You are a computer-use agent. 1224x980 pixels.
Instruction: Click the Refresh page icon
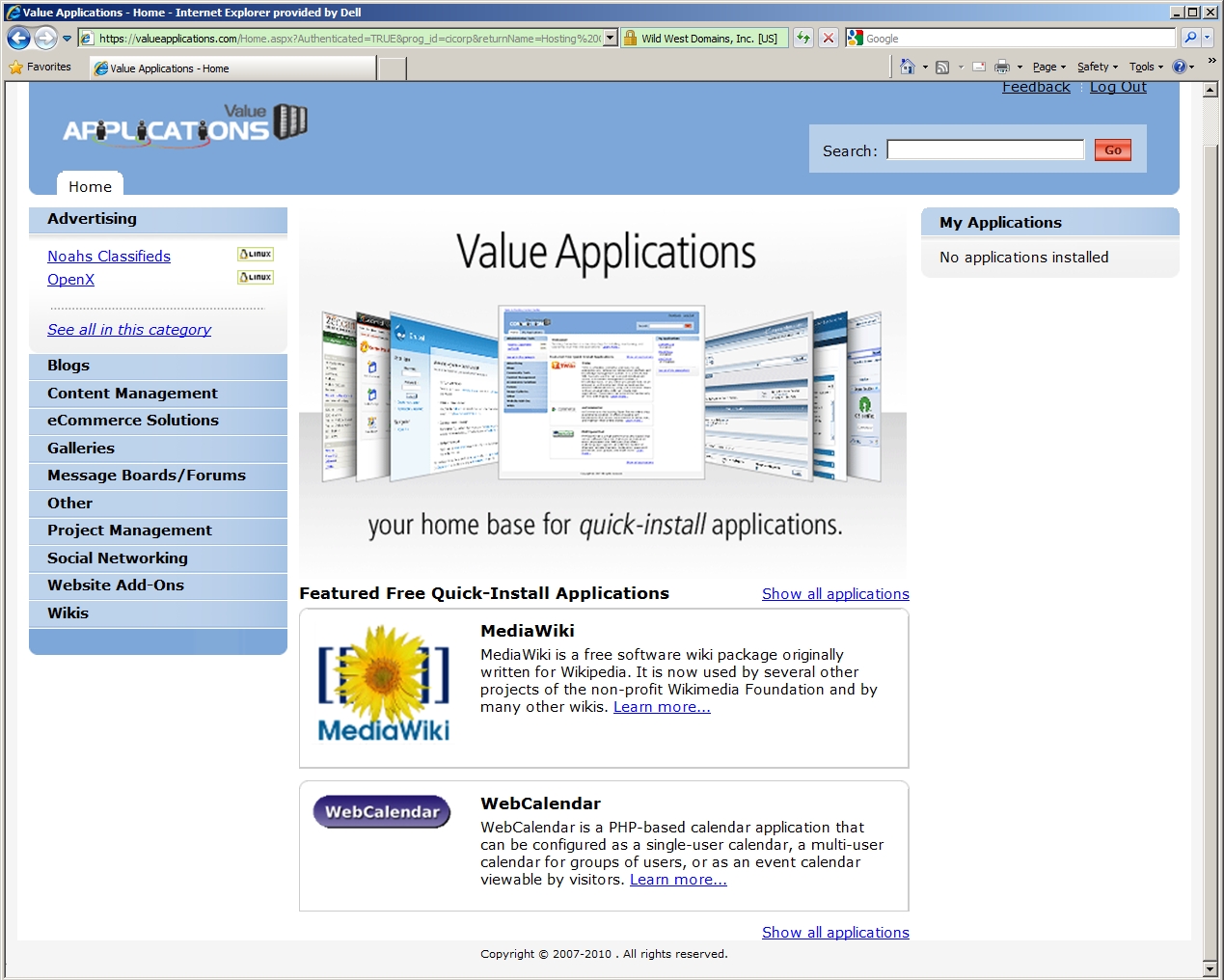pos(803,38)
